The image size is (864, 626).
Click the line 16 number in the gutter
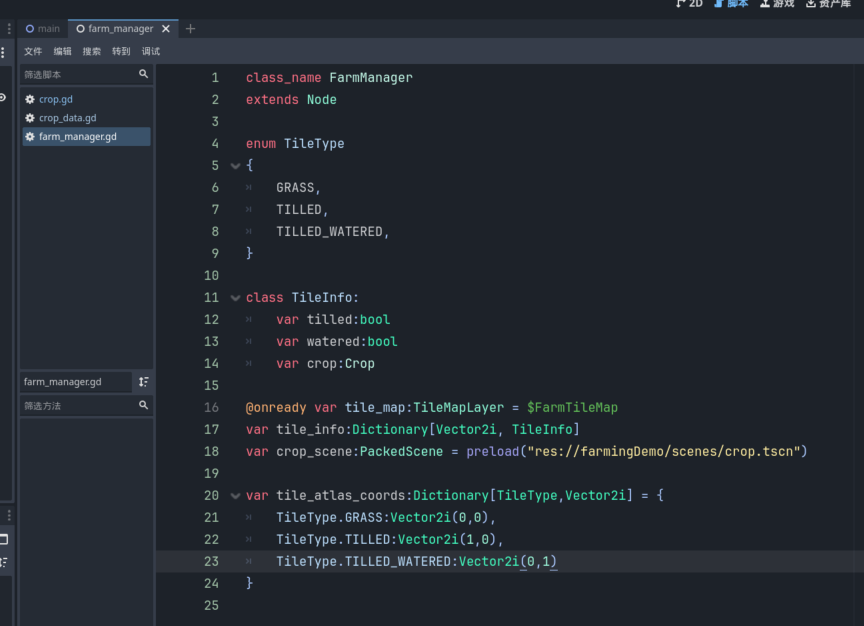(x=211, y=408)
